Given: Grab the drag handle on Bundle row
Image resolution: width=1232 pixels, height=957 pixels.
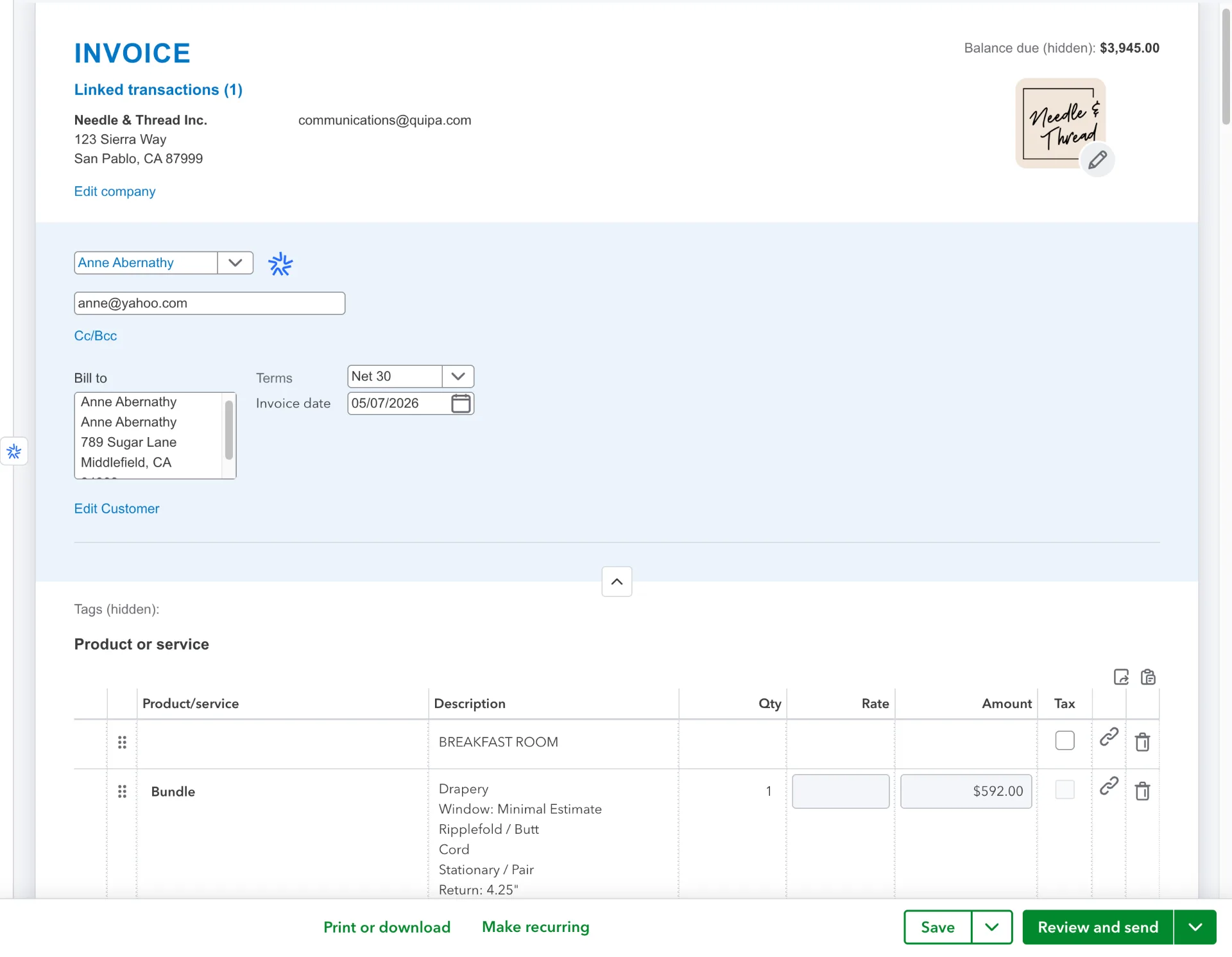Looking at the screenshot, I should click(122, 791).
